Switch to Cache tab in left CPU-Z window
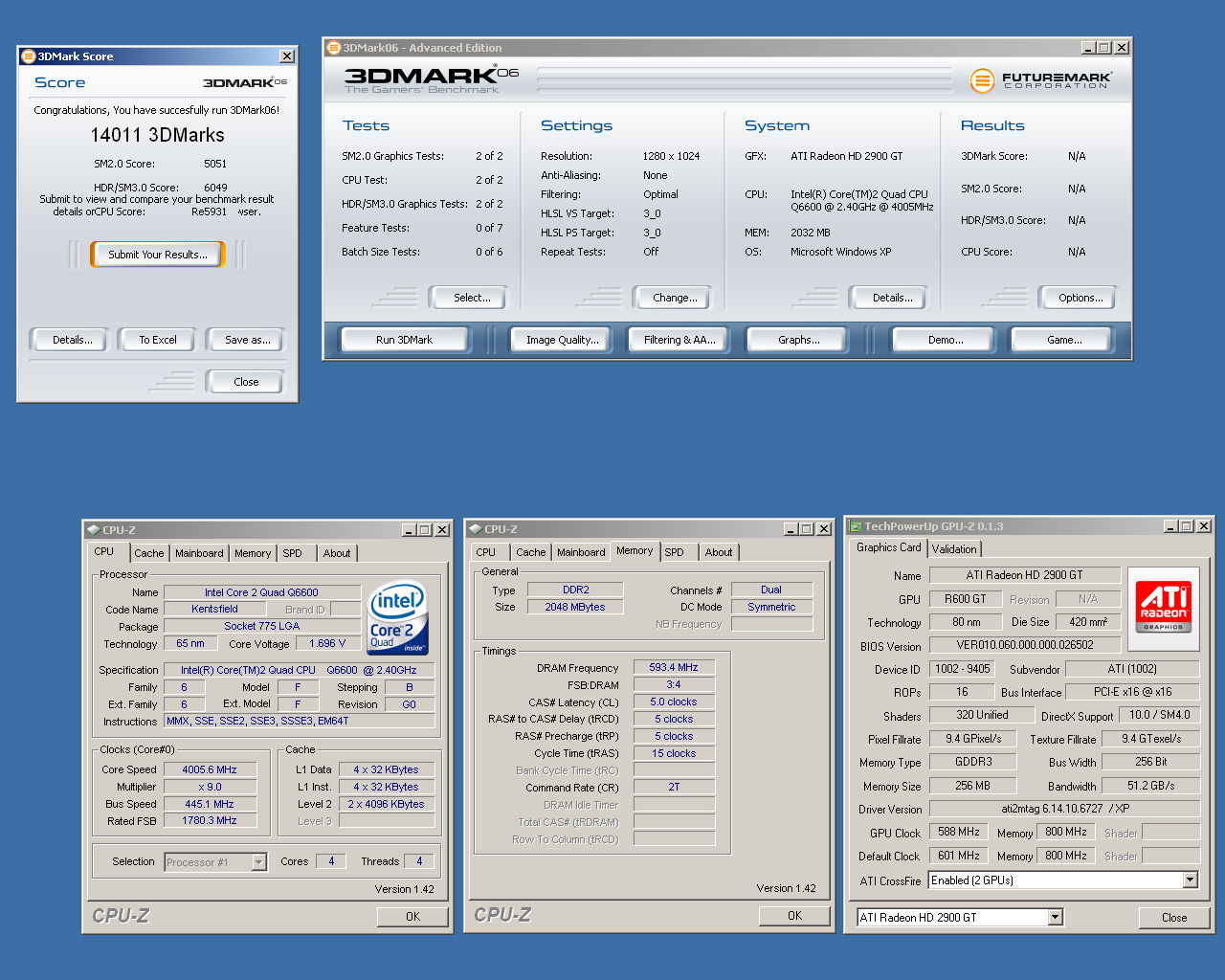Viewport: 1225px width, 980px height. [148, 553]
